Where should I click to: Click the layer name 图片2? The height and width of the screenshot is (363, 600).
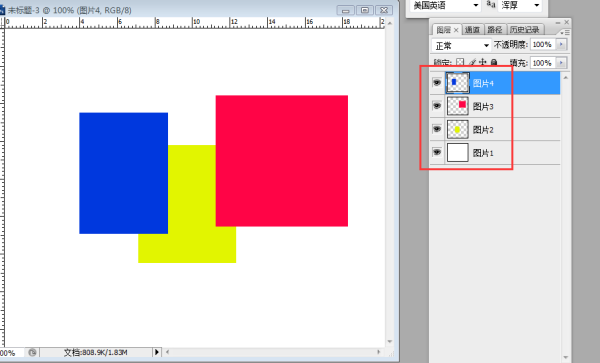pyautogui.click(x=483, y=130)
